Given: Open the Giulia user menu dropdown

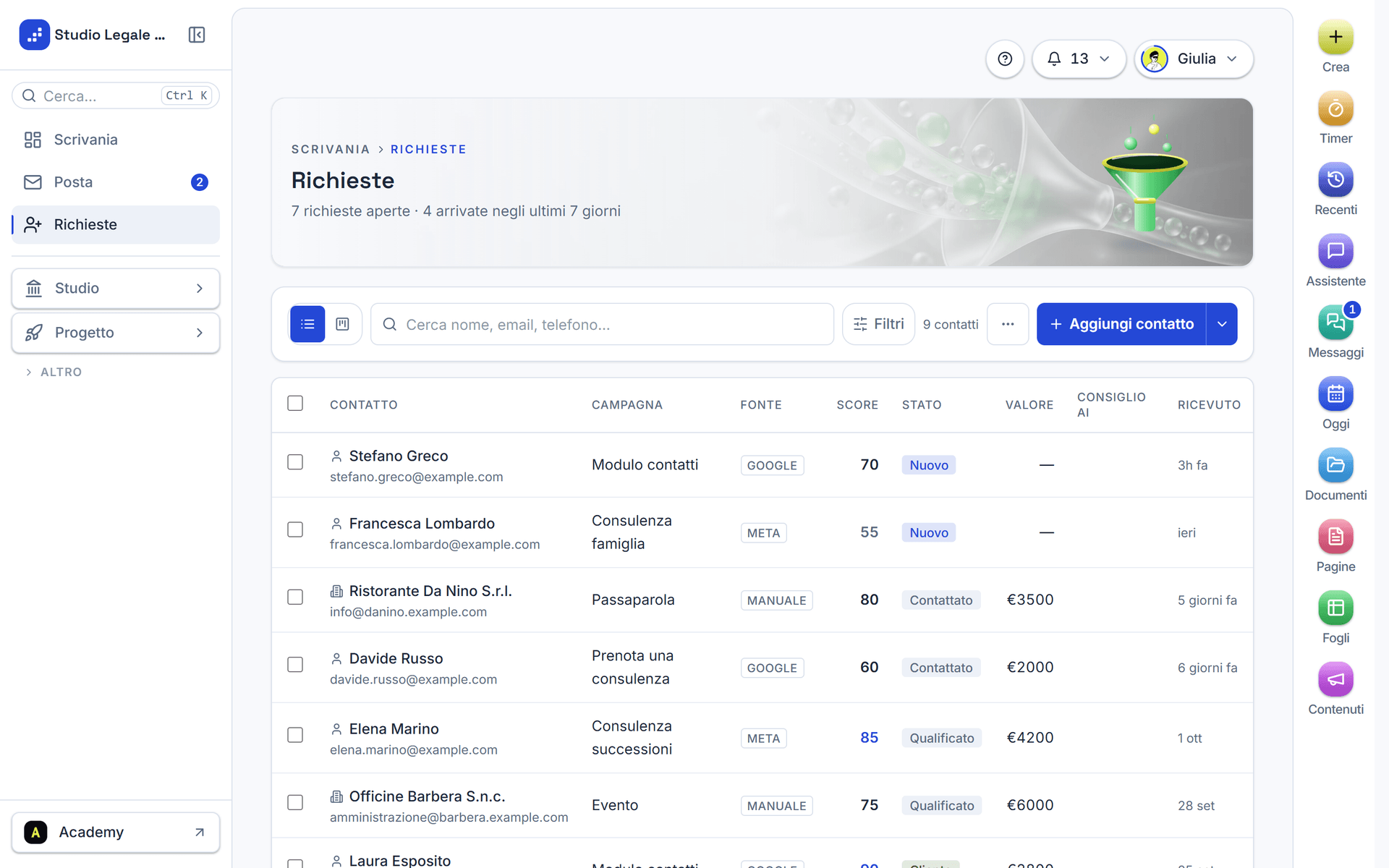Looking at the screenshot, I should pos(1194,59).
